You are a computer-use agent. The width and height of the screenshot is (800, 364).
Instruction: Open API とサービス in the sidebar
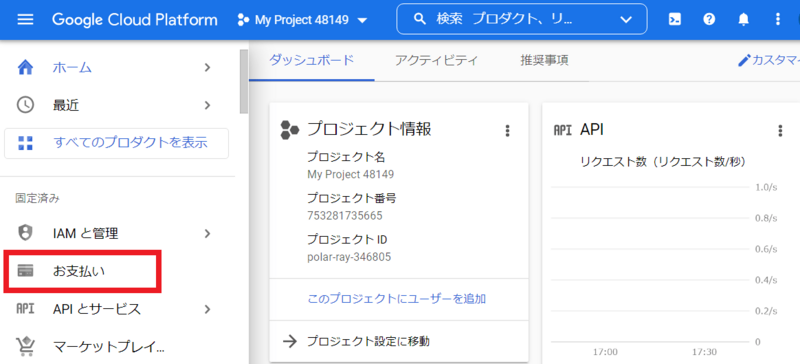pyautogui.click(x=96, y=309)
